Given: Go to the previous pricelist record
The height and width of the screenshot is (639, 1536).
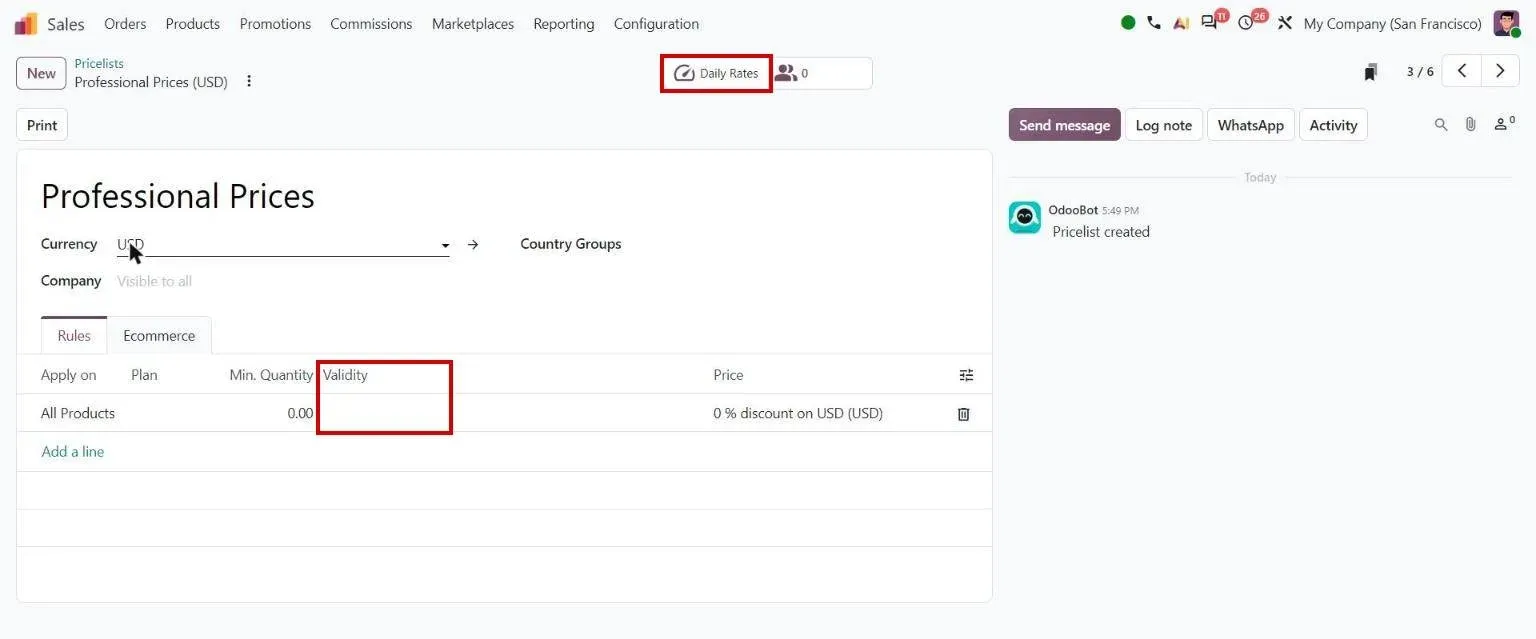Looking at the screenshot, I should 1462,71.
